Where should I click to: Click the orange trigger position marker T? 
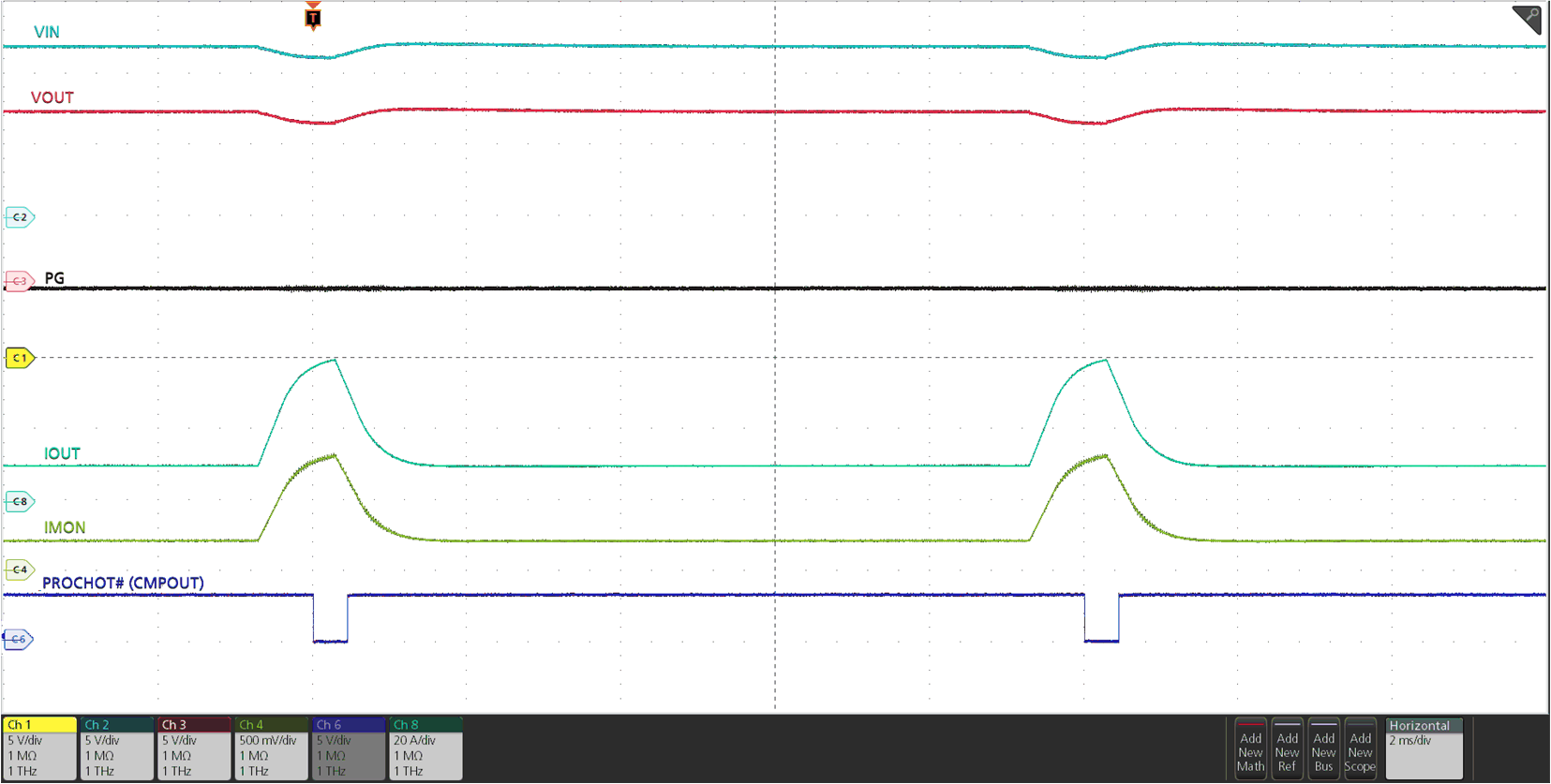[313, 16]
